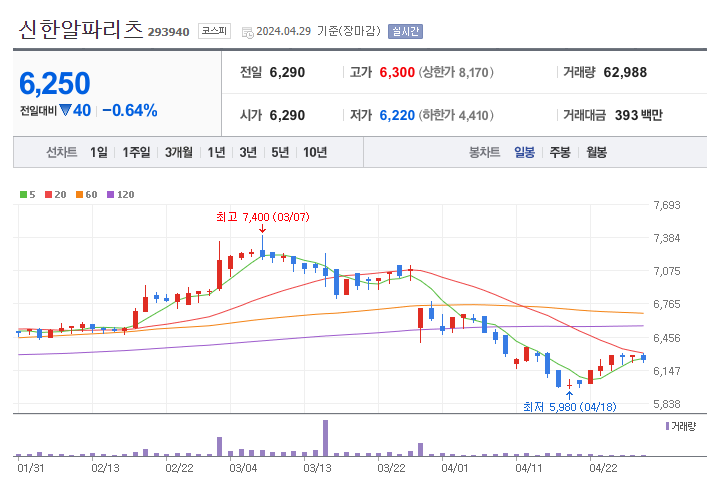Switch to 월봉 monthly candle chart

point(596,152)
